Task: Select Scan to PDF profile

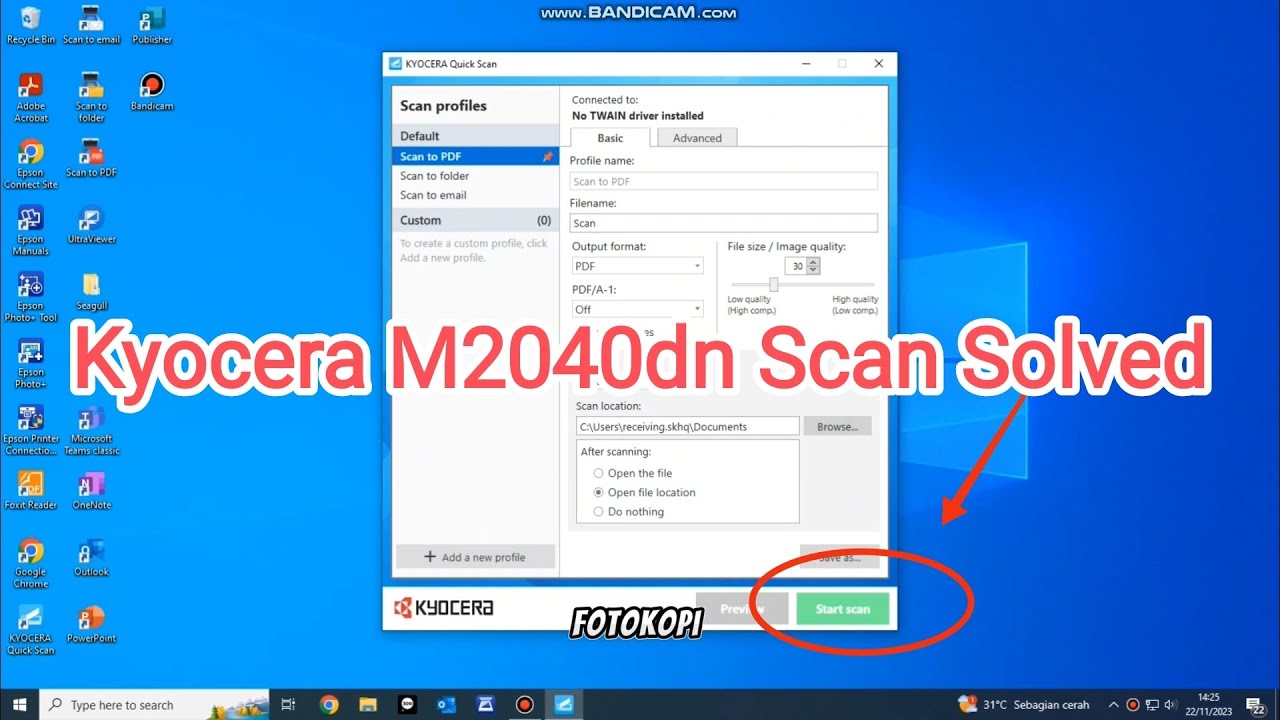Action: (x=475, y=156)
